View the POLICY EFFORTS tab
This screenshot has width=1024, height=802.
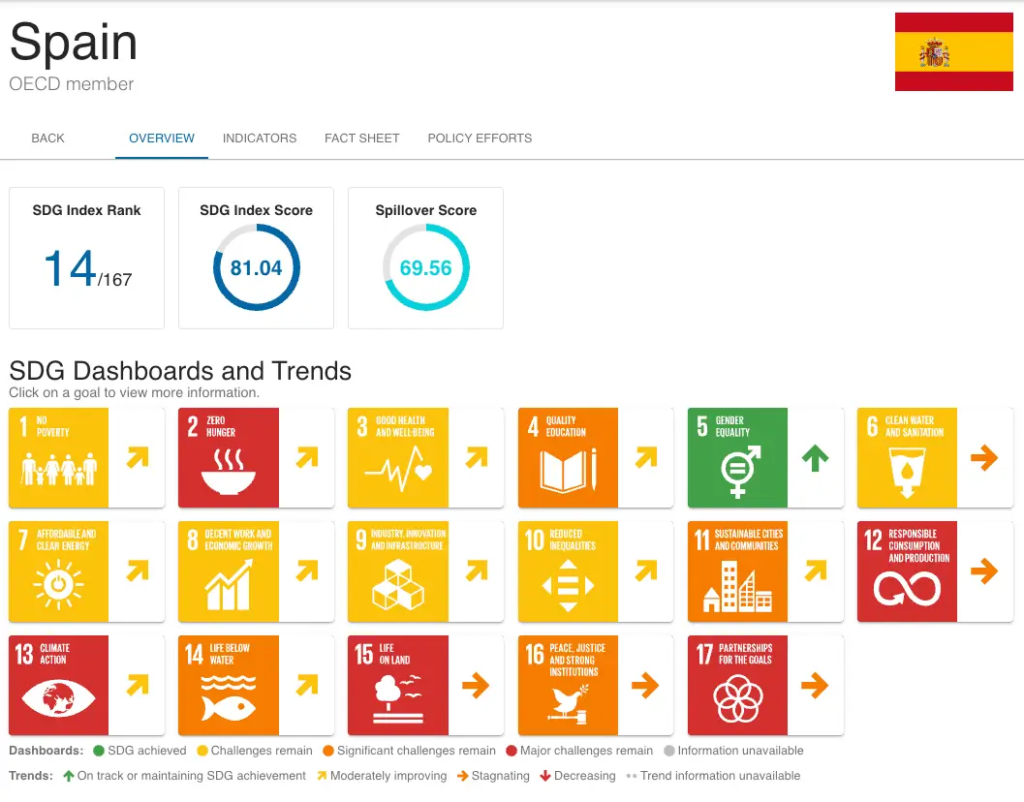(480, 138)
